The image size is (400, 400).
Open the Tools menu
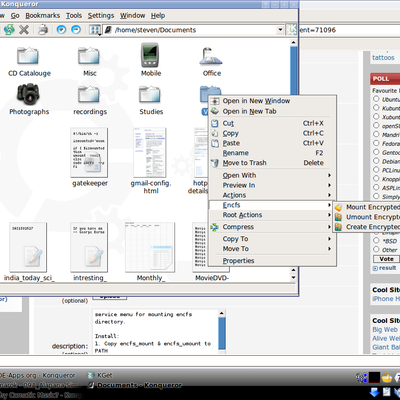pyautogui.click(x=74, y=15)
